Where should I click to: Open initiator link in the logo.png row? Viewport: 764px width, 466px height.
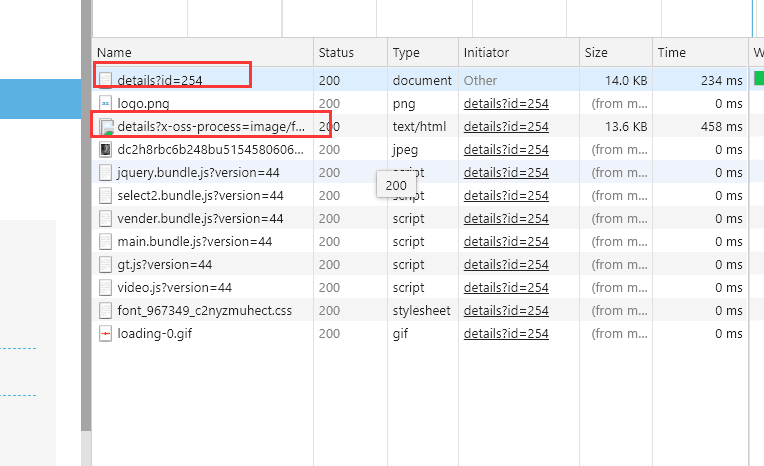506,103
